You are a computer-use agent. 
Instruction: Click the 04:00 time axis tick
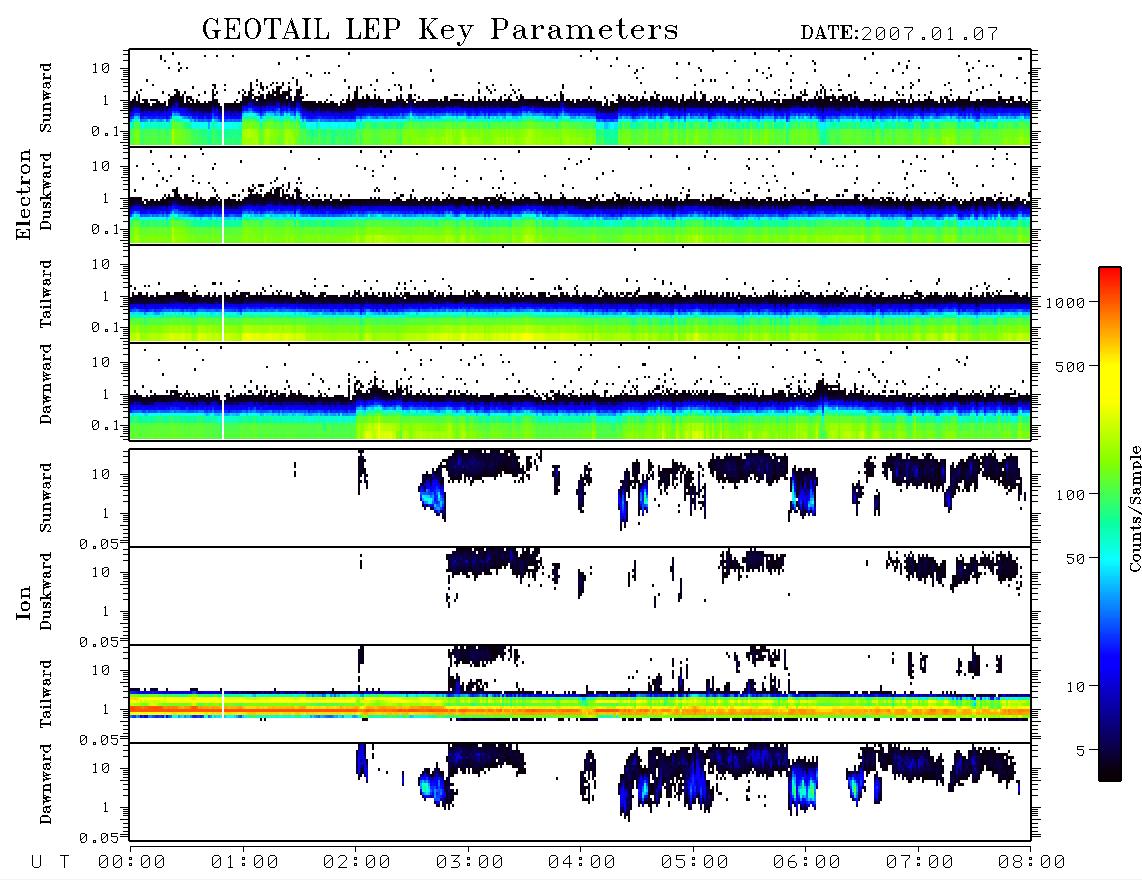coord(582,863)
